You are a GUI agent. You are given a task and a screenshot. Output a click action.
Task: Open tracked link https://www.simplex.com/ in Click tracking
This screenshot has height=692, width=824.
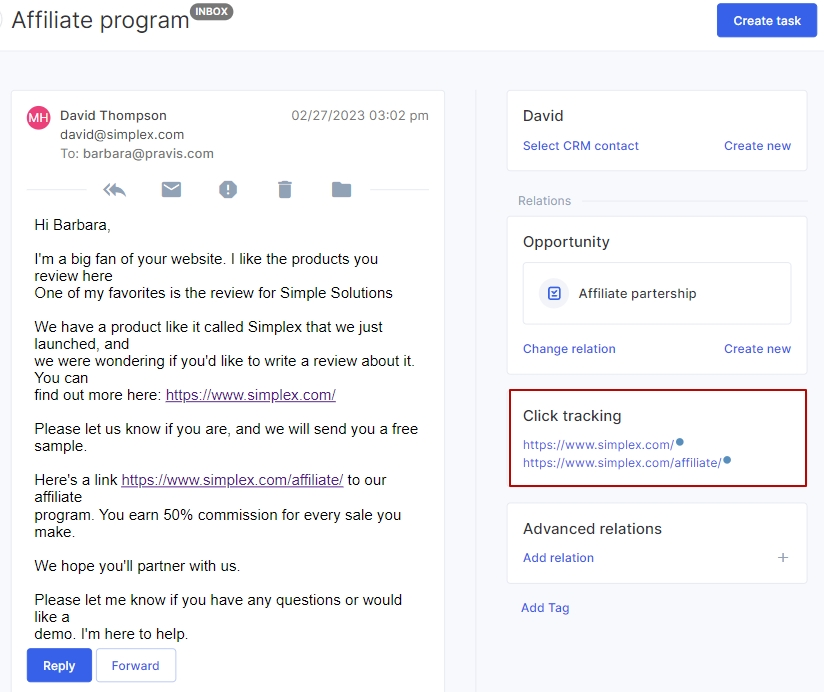[x=599, y=445]
